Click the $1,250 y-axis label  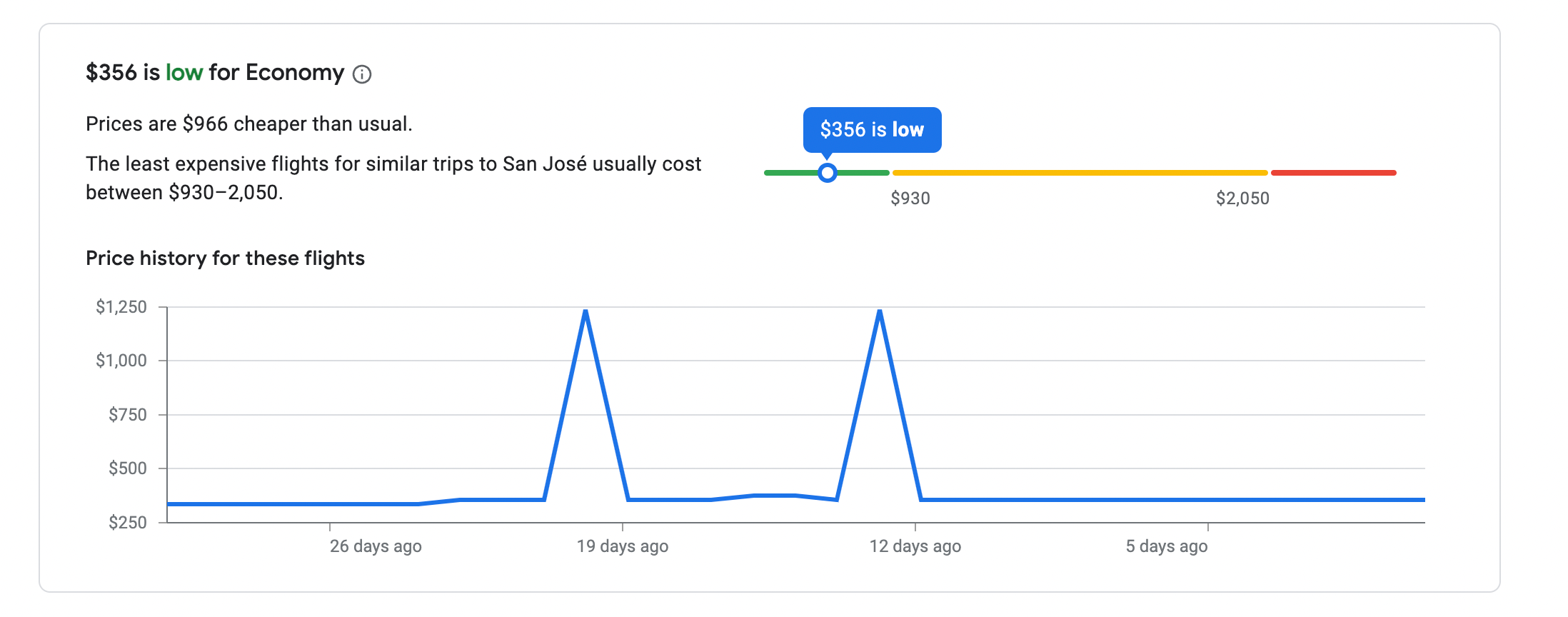coord(121,307)
